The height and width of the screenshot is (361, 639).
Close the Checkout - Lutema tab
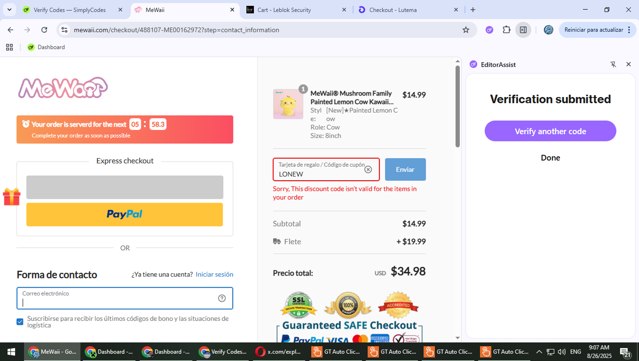(x=456, y=10)
